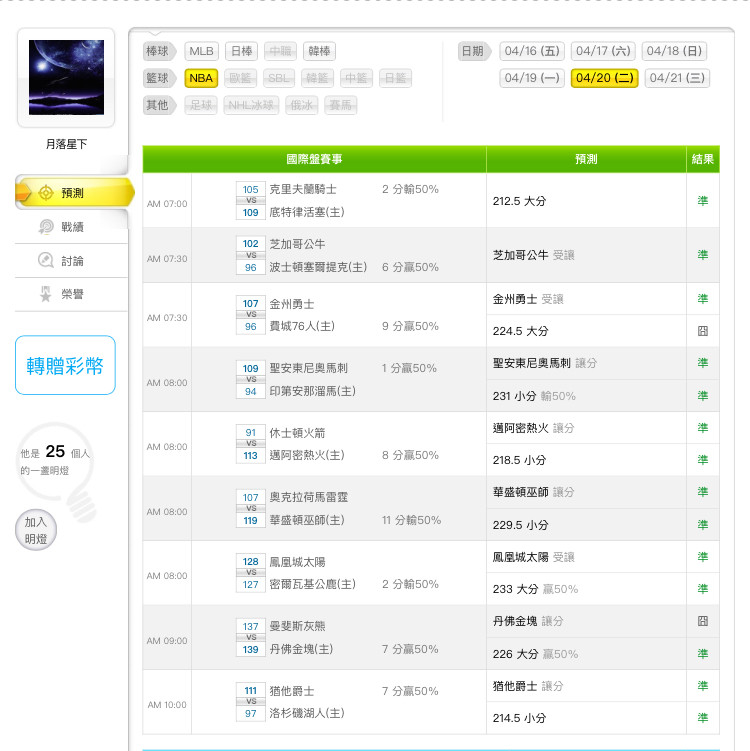Click the 日期 label
Screen dimensions: 750x751
(474, 51)
